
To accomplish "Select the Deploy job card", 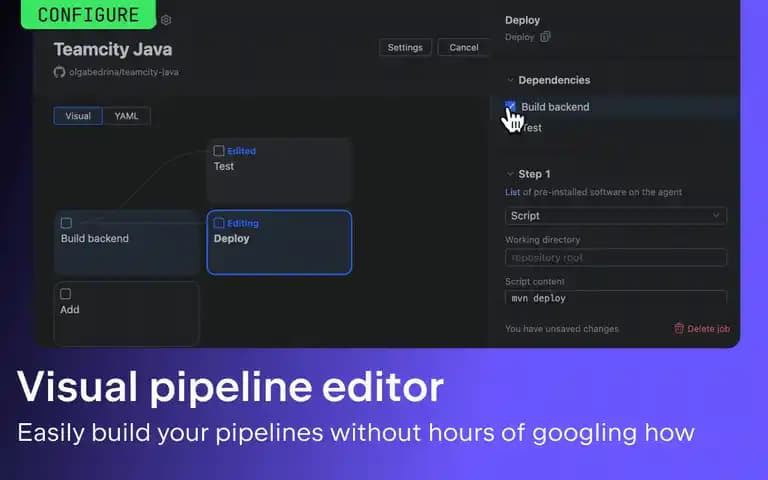I will [x=279, y=242].
